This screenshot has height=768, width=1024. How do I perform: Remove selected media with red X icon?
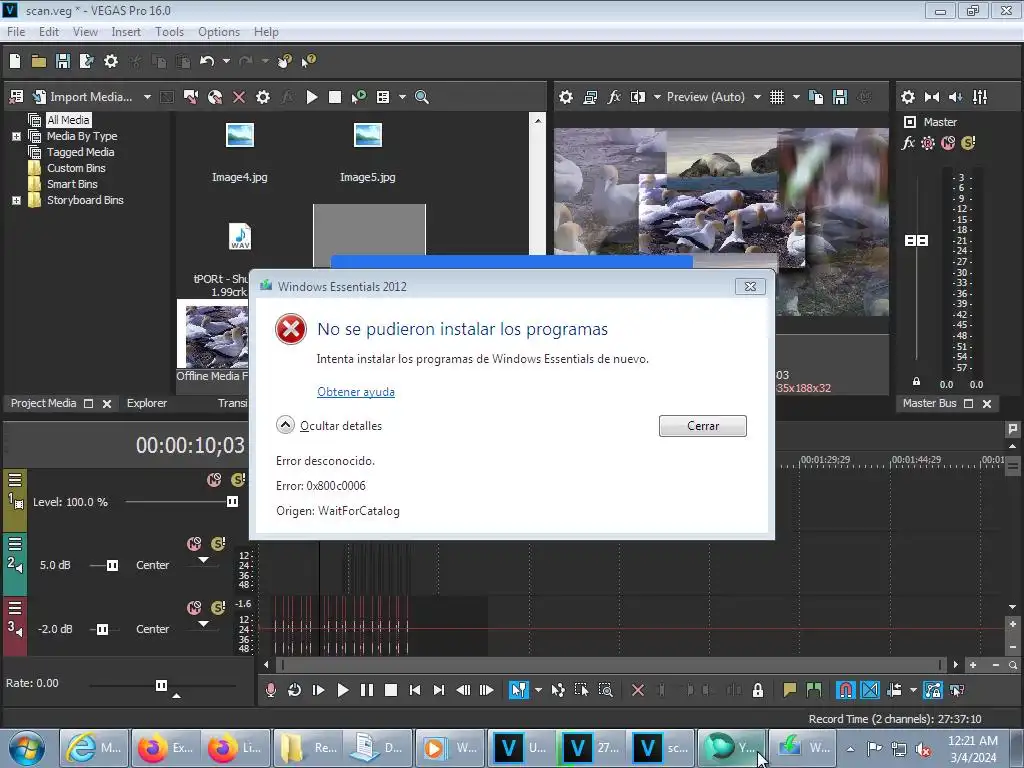point(239,97)
